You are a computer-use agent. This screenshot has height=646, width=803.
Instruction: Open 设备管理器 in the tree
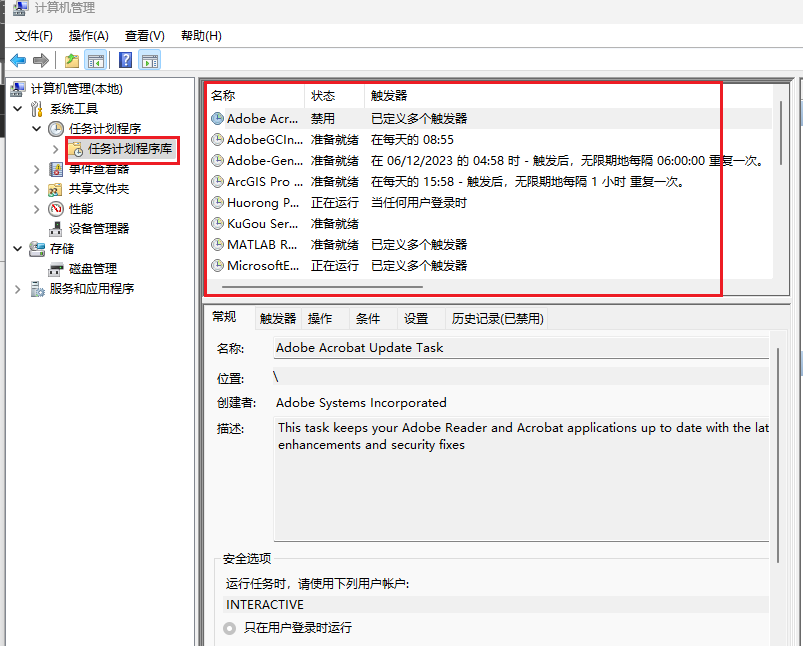click(98, 228)
